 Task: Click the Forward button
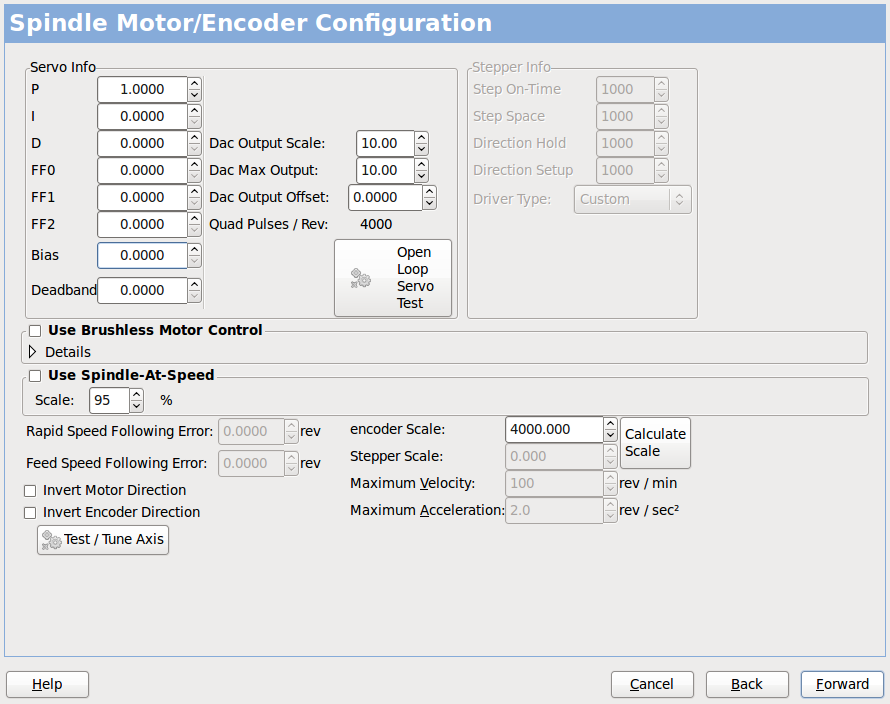point(842,684)
